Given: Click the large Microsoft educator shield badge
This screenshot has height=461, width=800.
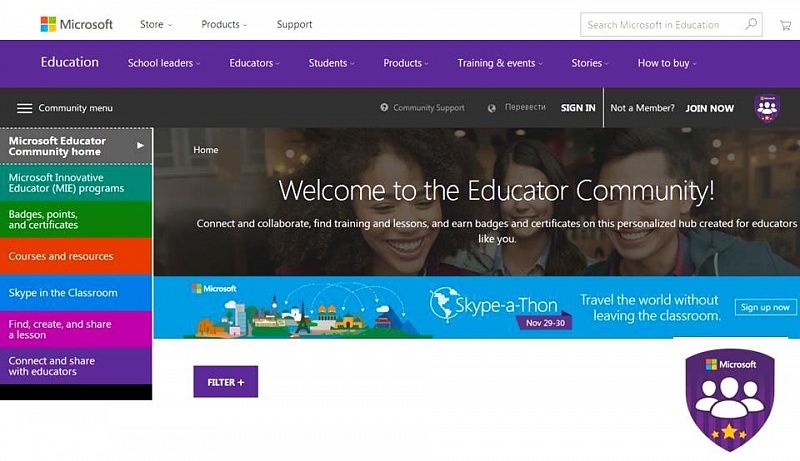Looking at the screenshot, I should [x=730, y=400].
